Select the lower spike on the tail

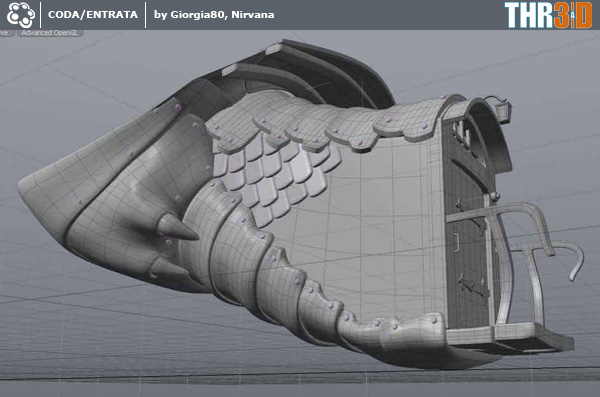coord(168,267)
